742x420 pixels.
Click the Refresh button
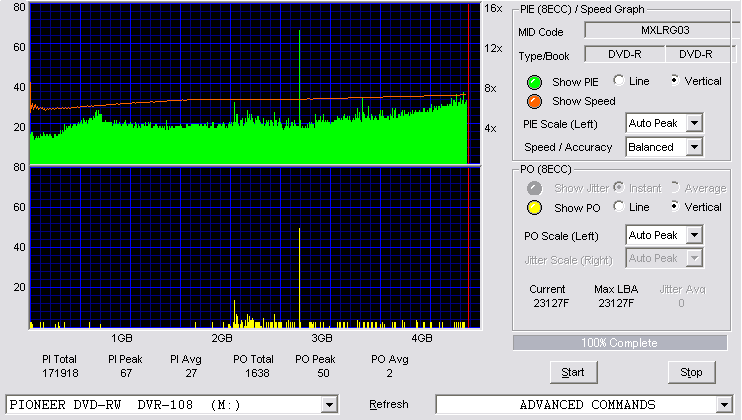(x=389, y=404)
